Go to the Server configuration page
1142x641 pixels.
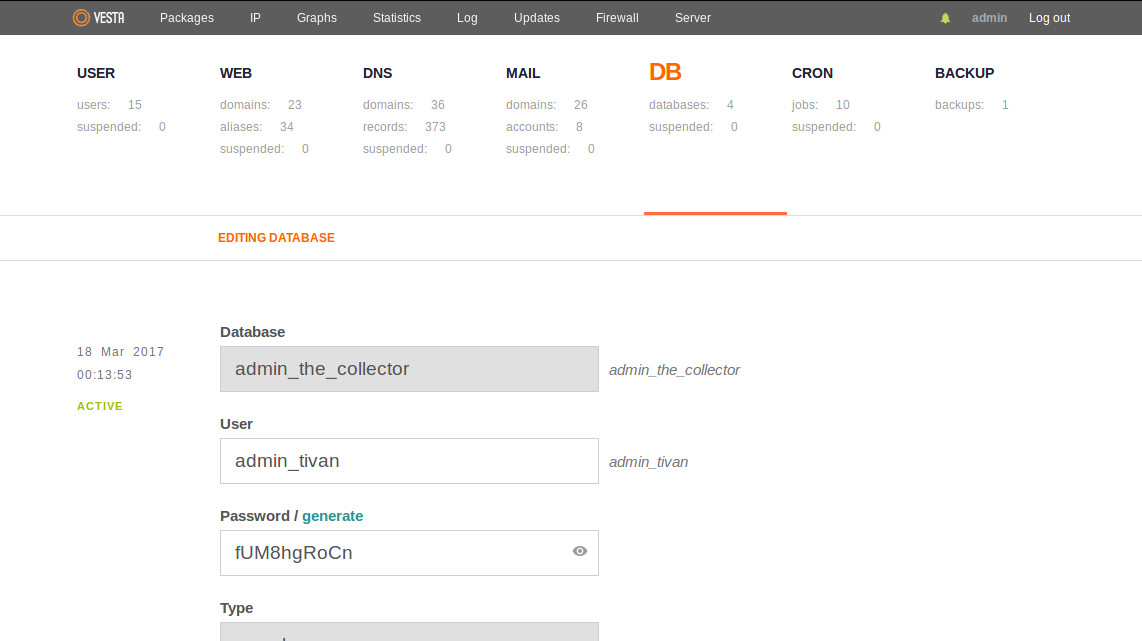click(693, 18)
